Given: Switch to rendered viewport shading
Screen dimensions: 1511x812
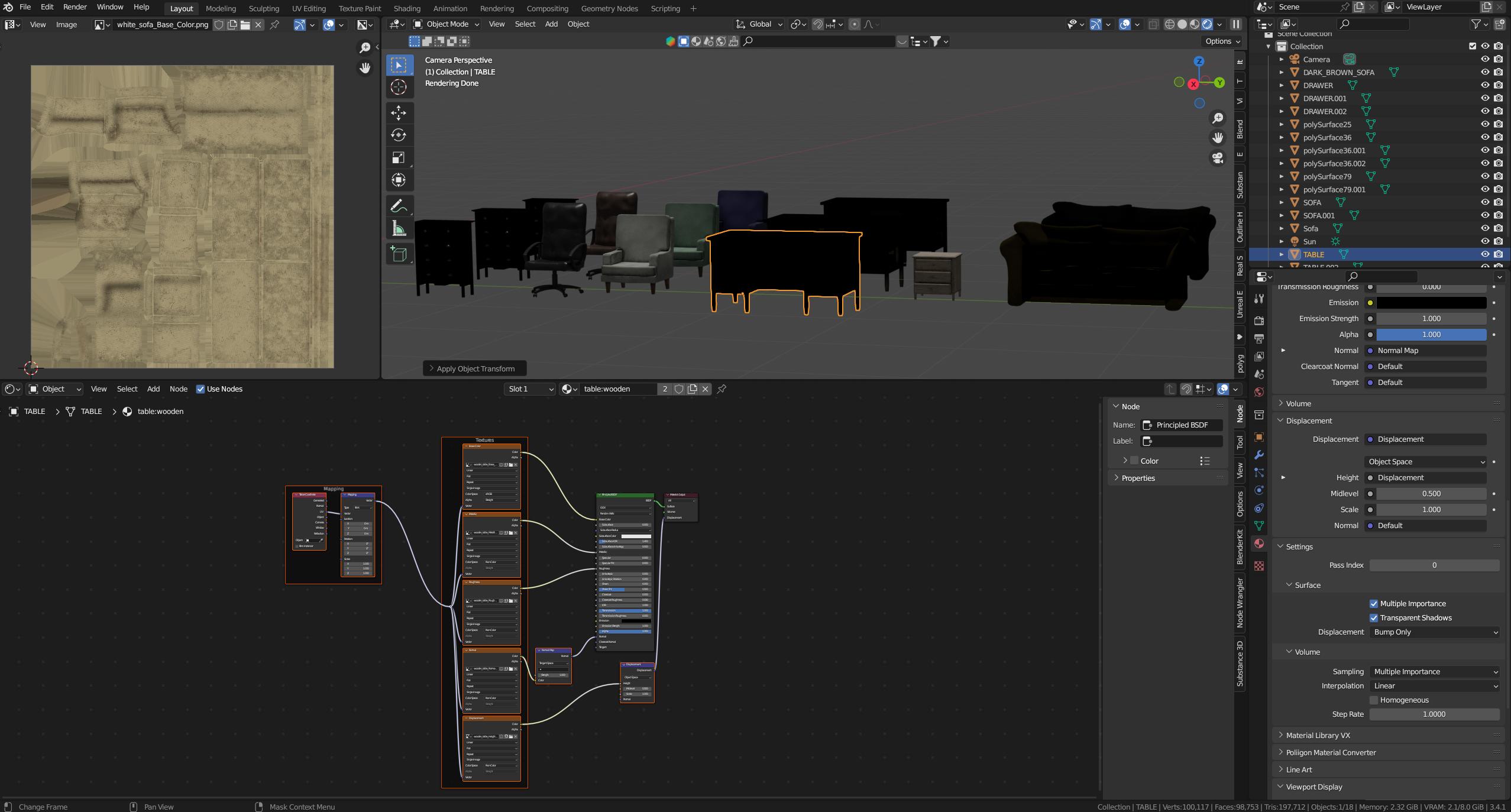Looking at the screenshot, I should point(1207,24).
